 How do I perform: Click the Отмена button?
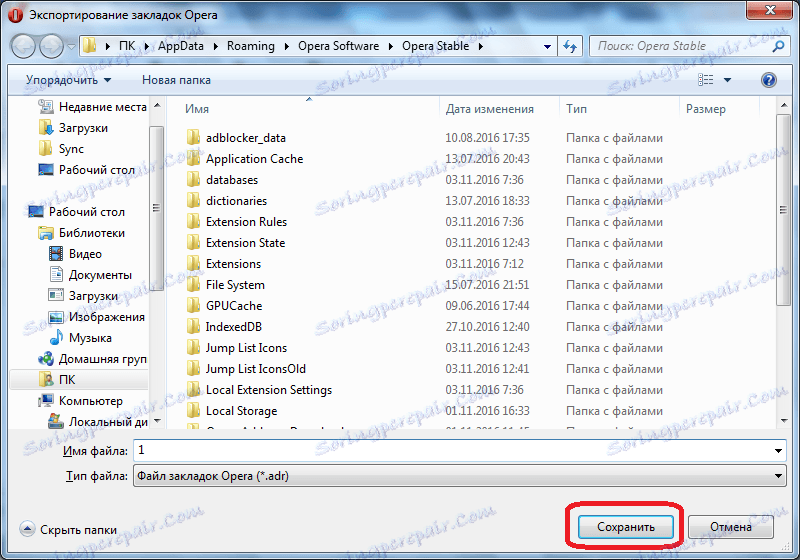(731, 527)
